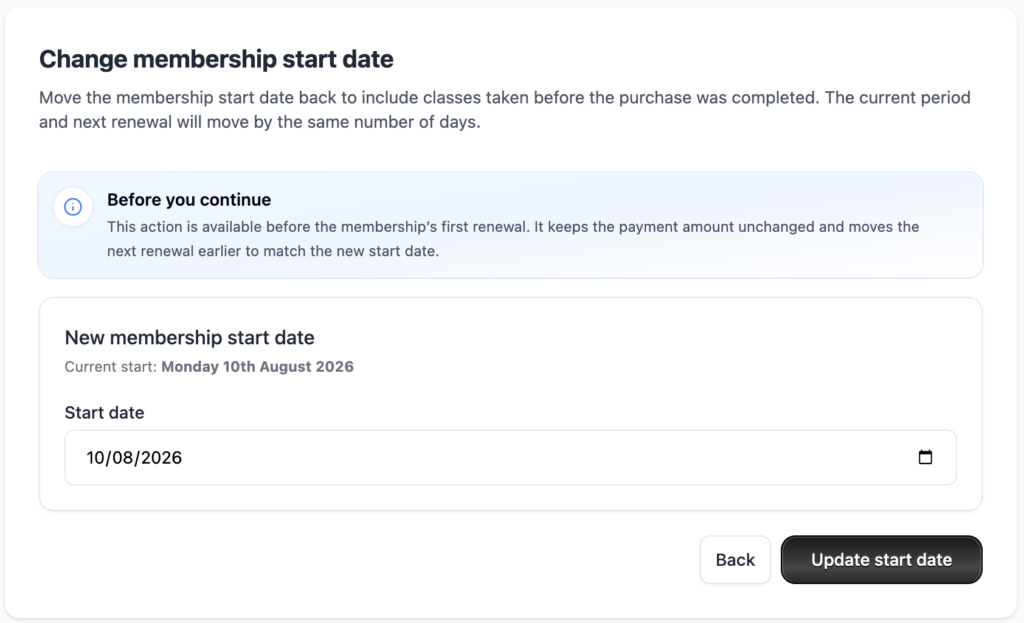The width and height of the screenshot is (1024, 623).
Task: Click the second line 'and next renewal will move'
Action: [x=260, y=122]
